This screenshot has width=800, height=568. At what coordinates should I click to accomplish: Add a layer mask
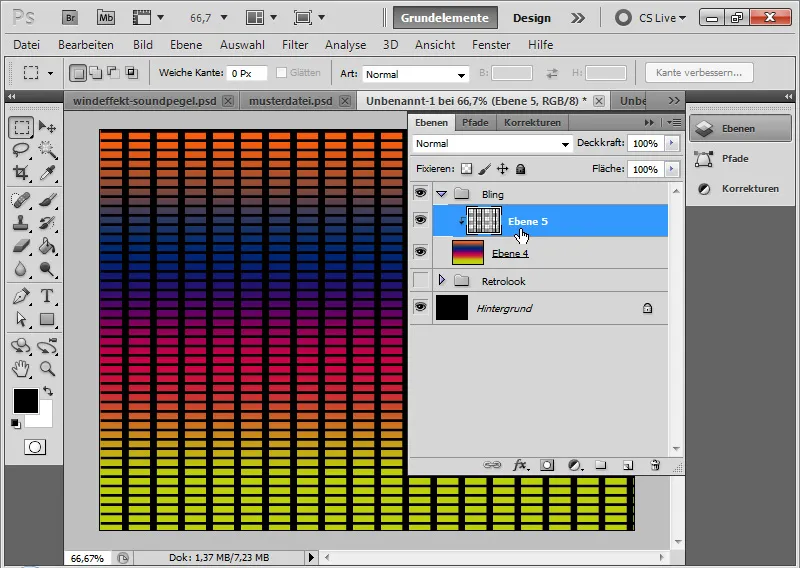(547, 465)
